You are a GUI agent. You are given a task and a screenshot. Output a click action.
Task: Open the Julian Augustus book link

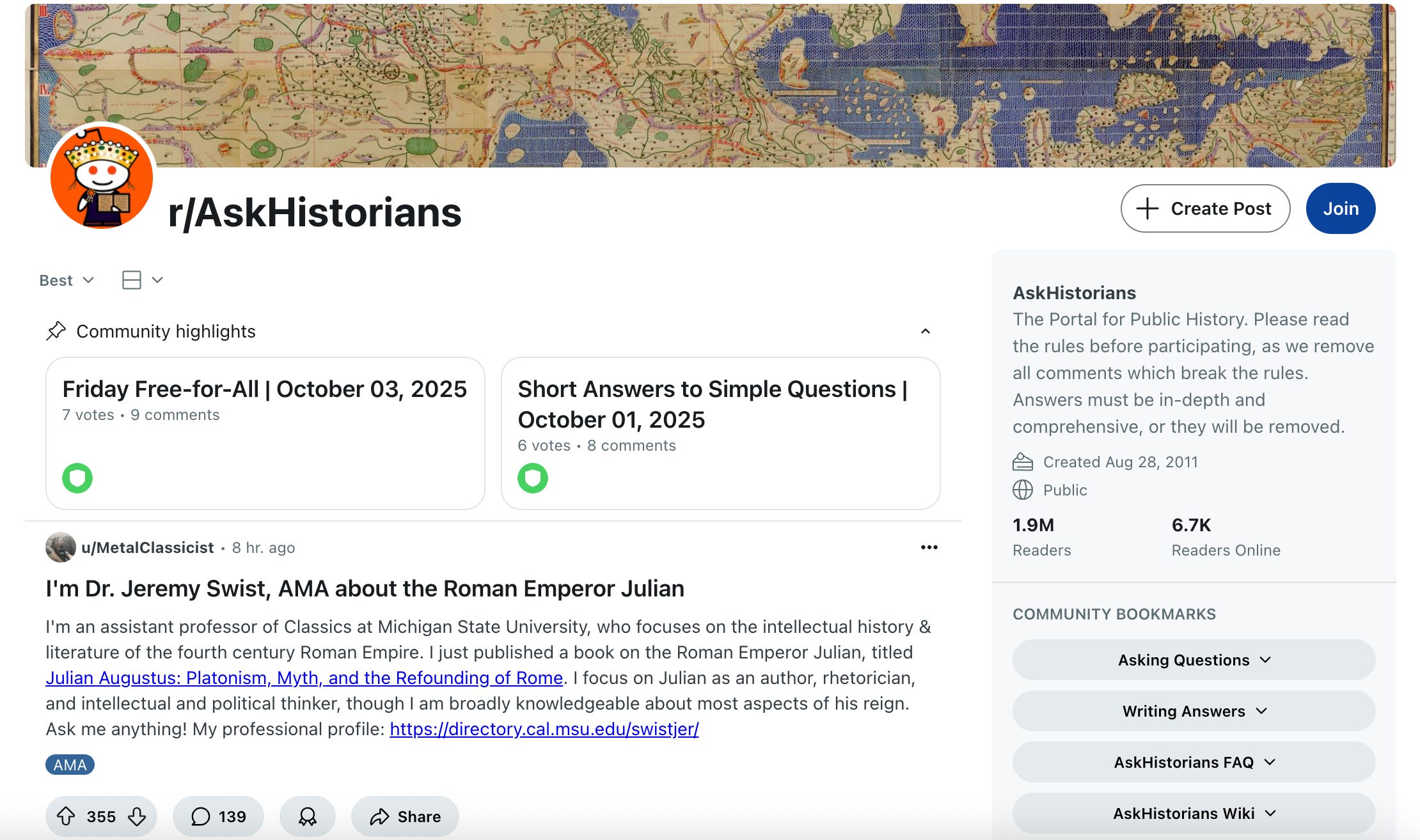304,678
